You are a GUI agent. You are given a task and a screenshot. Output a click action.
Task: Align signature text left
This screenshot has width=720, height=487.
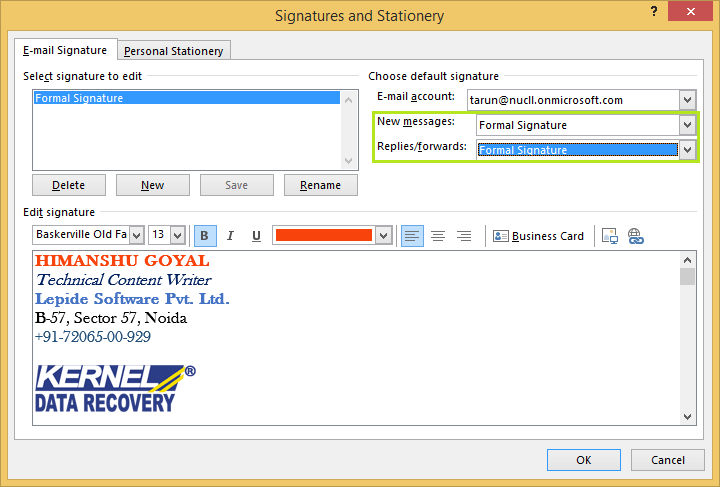[412, 236]
